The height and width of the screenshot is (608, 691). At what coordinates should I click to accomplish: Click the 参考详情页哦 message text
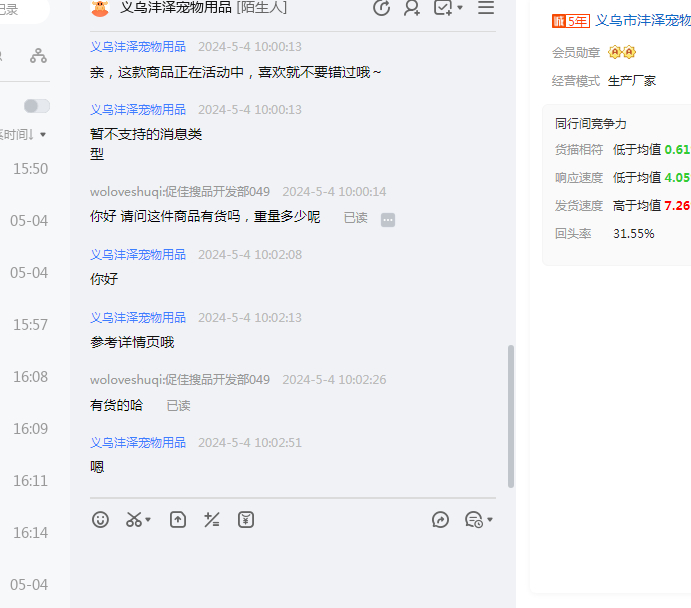[132, 342]
